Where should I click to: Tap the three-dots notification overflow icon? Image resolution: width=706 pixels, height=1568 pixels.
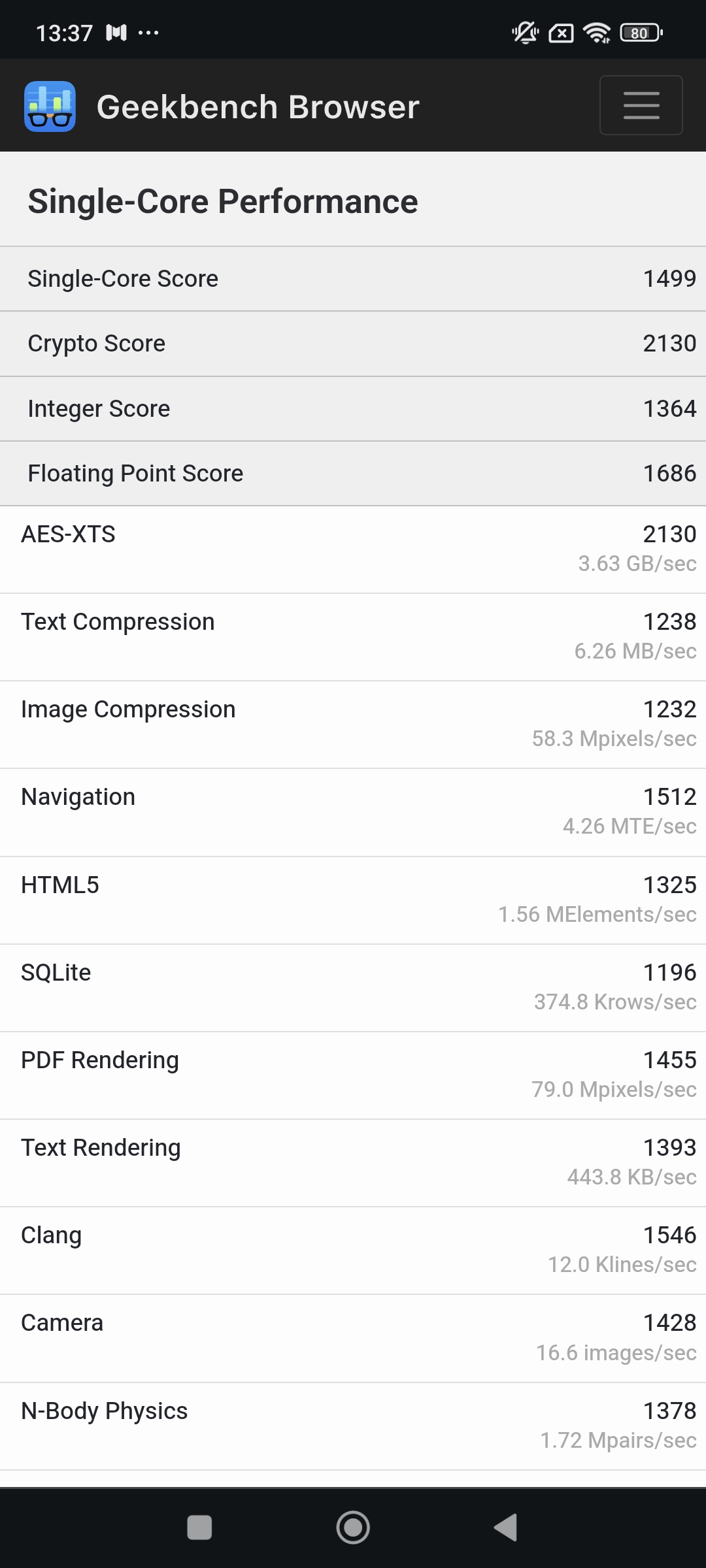(x=148, y=33)
